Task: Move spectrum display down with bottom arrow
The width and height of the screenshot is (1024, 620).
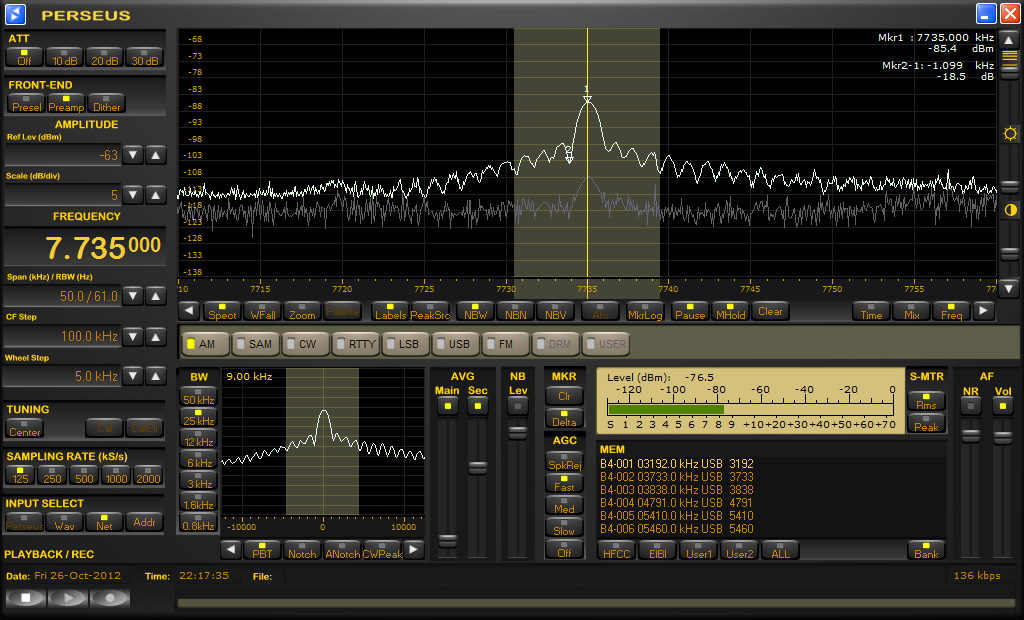Action: point(1009,287)
